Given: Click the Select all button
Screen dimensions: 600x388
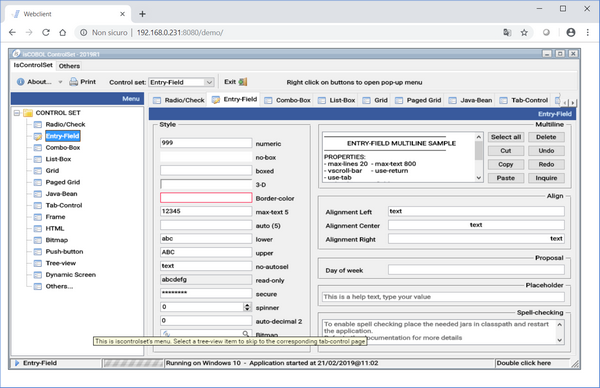Looking at the screenshot, I should click(x=506, y=137).
